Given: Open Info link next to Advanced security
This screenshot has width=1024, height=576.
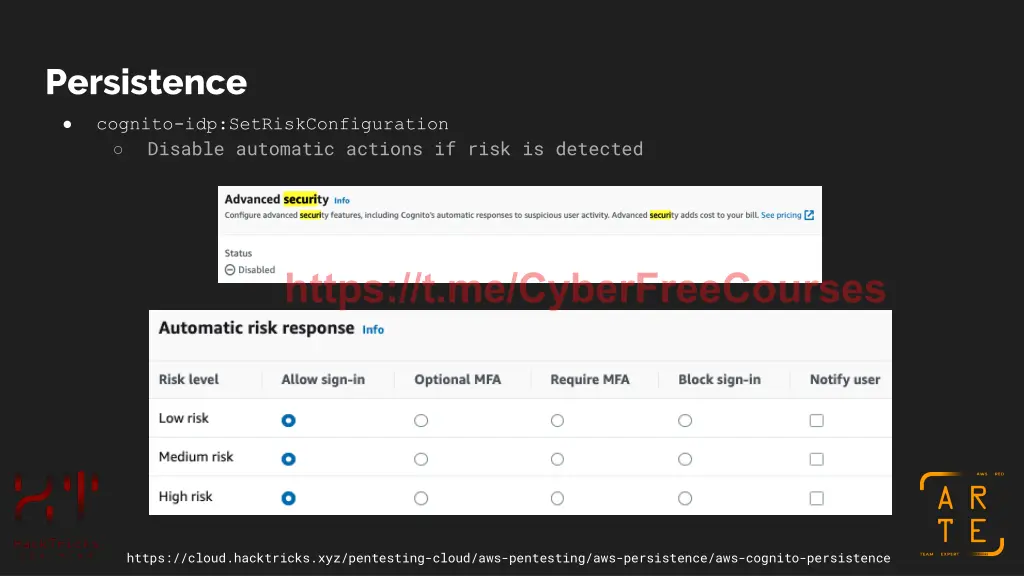Looking at the screenshot, I should (x=342, y=200).
